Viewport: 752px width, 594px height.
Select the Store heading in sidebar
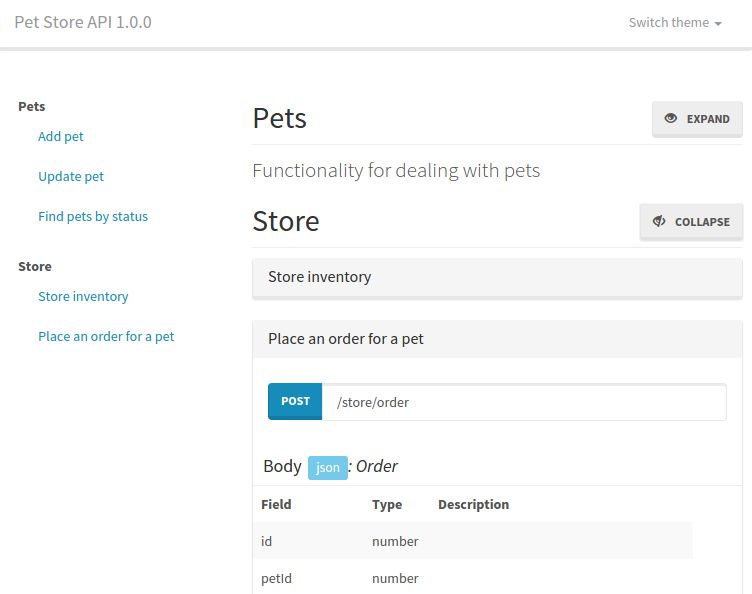tap(35, 267)
